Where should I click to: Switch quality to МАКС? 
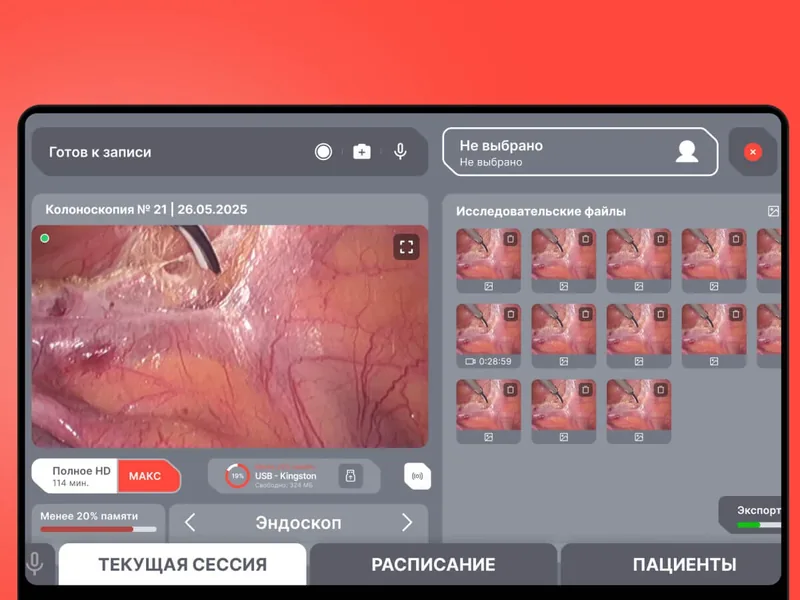(x=148, y=476)
